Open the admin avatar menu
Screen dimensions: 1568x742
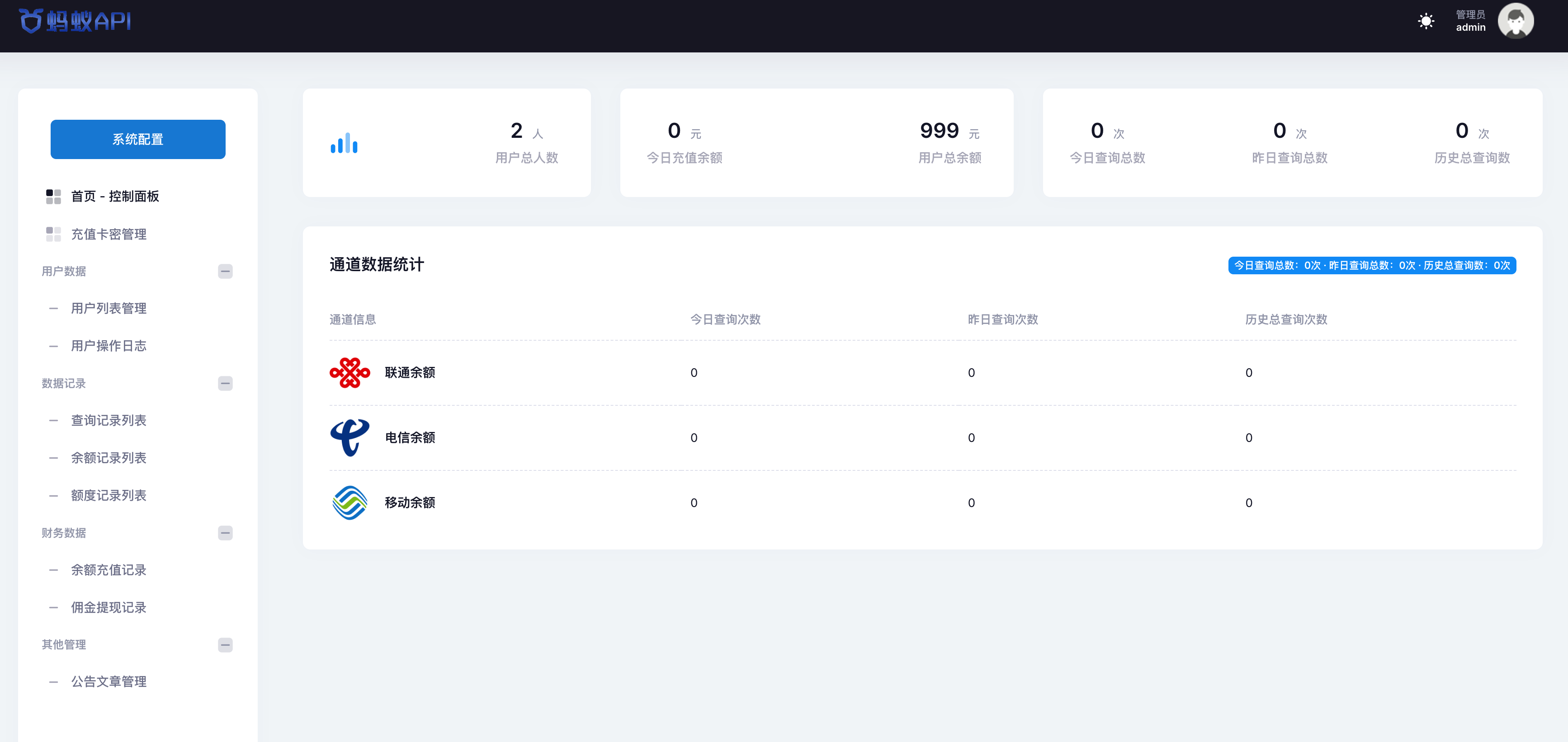pyautogui.click(x=1515, y=21)
